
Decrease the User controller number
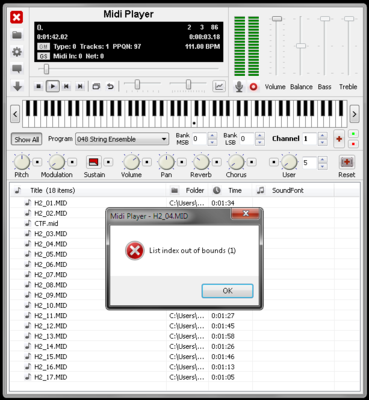click(x=322, y=166)
